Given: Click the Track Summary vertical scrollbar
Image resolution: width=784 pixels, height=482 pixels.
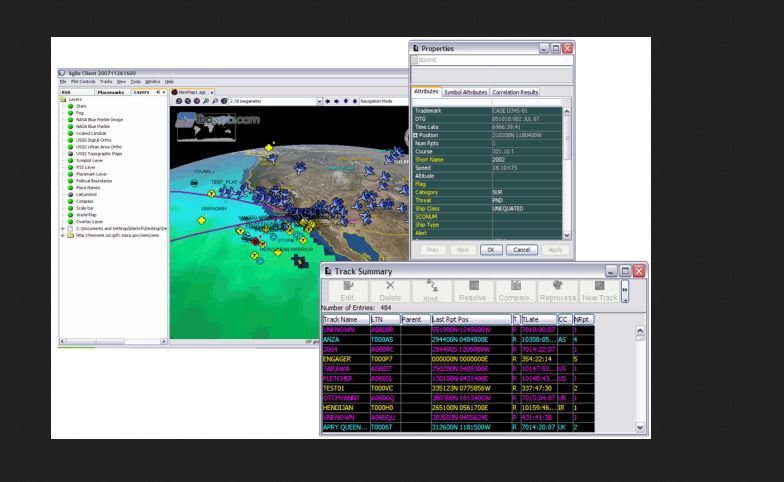Looking at the screenshot, I should point(640,380).
